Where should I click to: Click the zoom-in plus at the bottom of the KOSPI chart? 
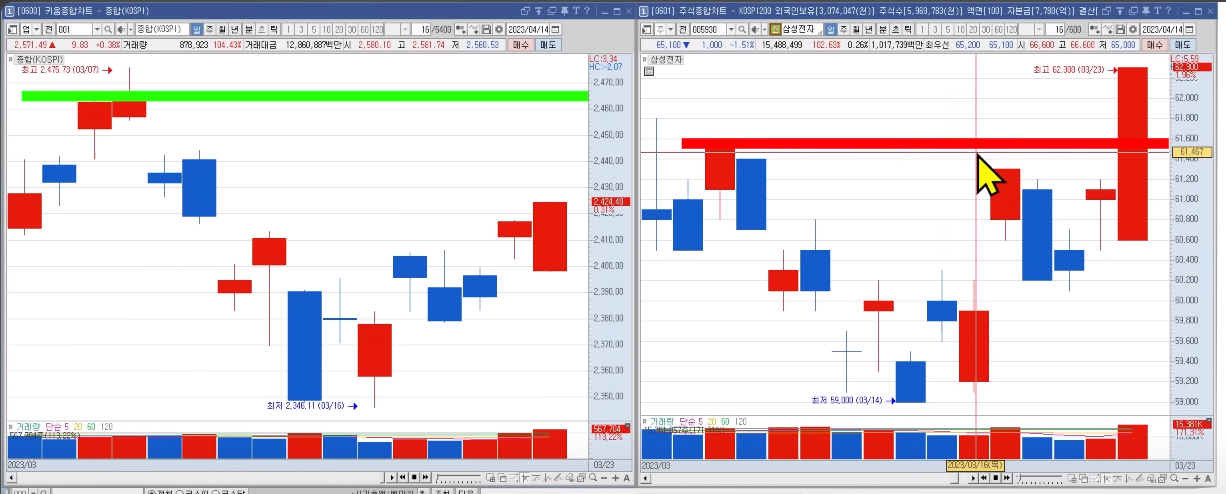[615, 478]
